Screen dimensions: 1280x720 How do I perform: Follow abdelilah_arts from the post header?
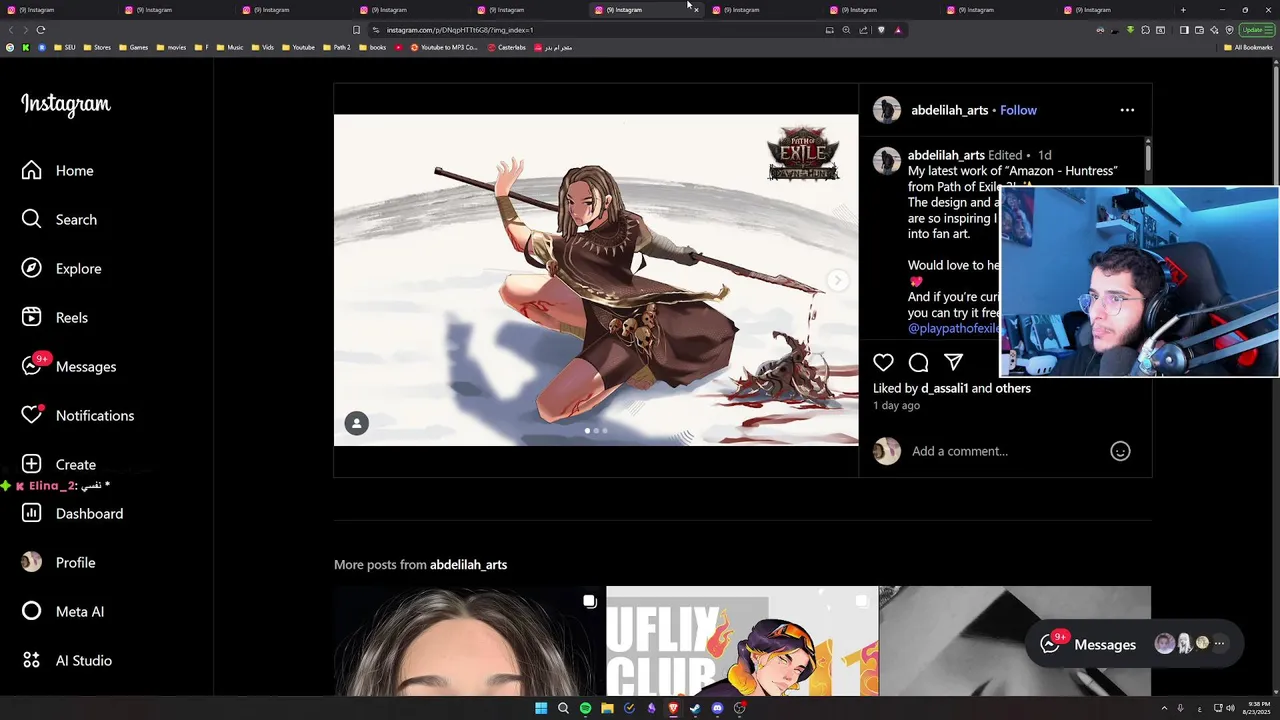click(x=1018, y=110)
